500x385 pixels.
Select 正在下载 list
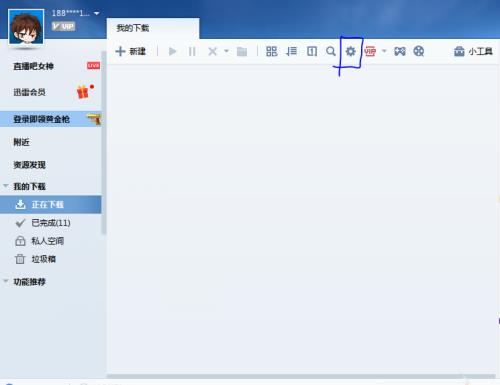pos(51,204)
